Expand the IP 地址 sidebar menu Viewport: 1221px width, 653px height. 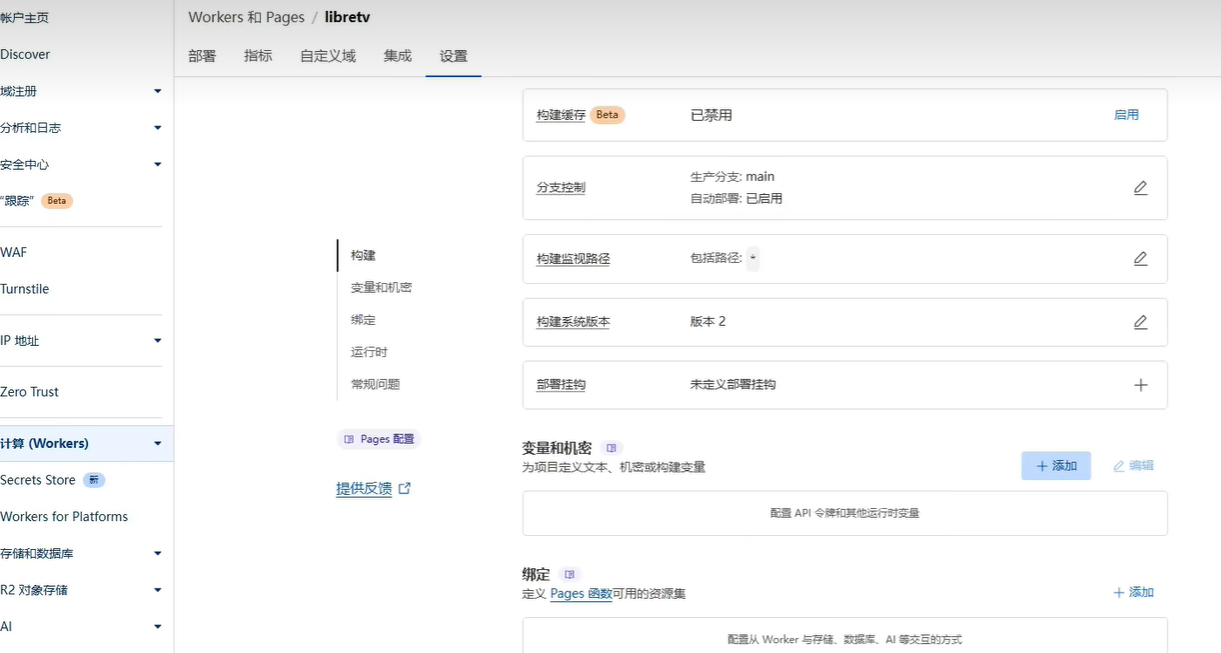click(157, 341)
